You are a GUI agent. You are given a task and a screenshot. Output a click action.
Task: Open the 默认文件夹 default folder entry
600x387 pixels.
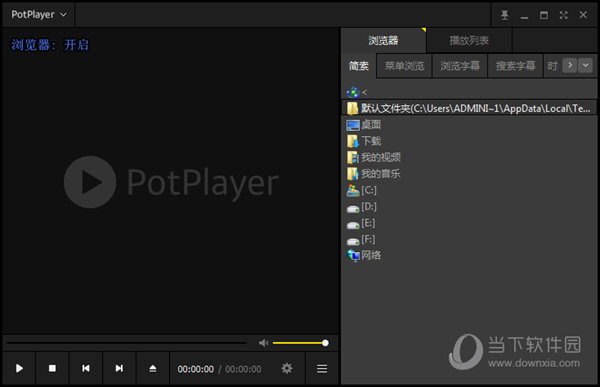[x=469, y=108]
